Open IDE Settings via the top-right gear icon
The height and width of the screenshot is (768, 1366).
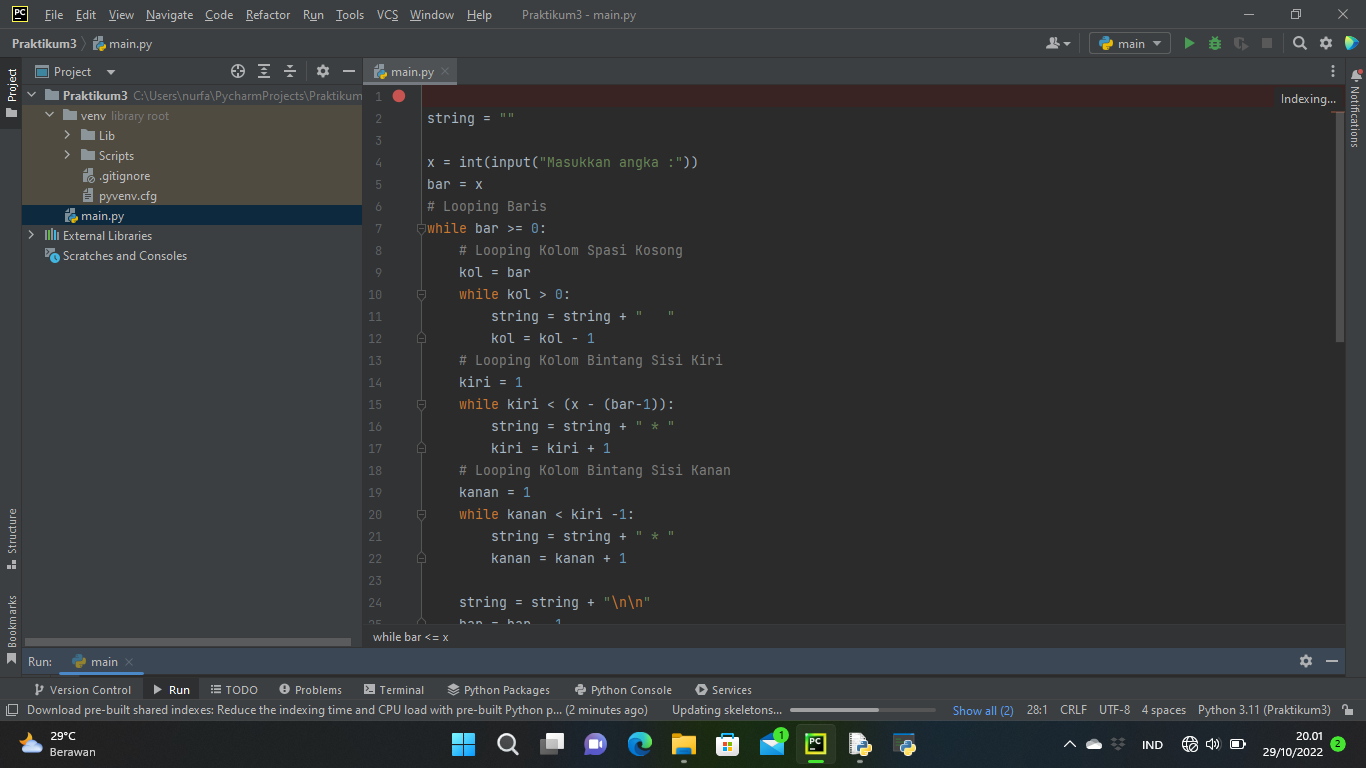[x=1325, y=43]
